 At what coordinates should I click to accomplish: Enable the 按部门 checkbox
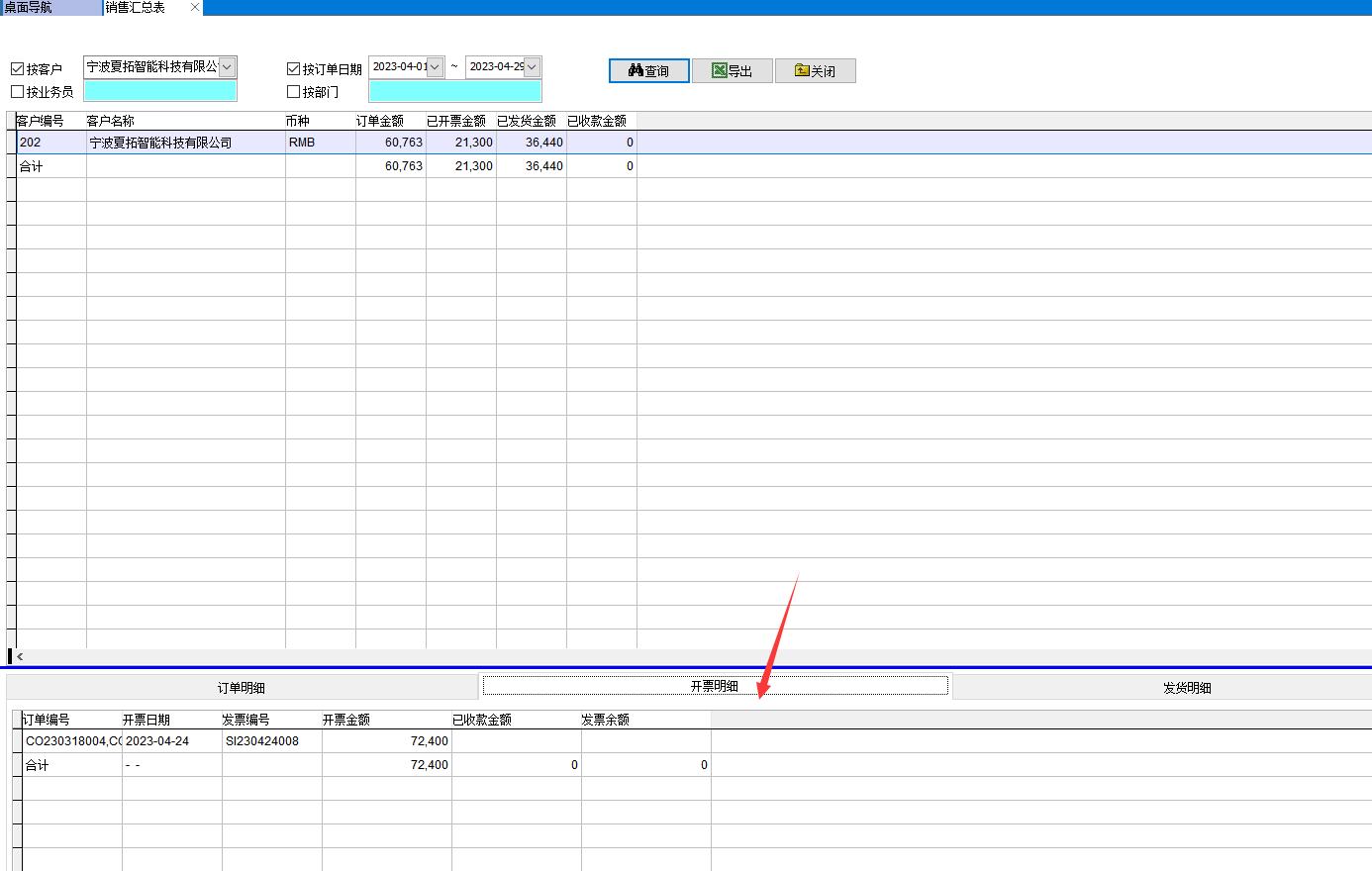click(293, 92)
